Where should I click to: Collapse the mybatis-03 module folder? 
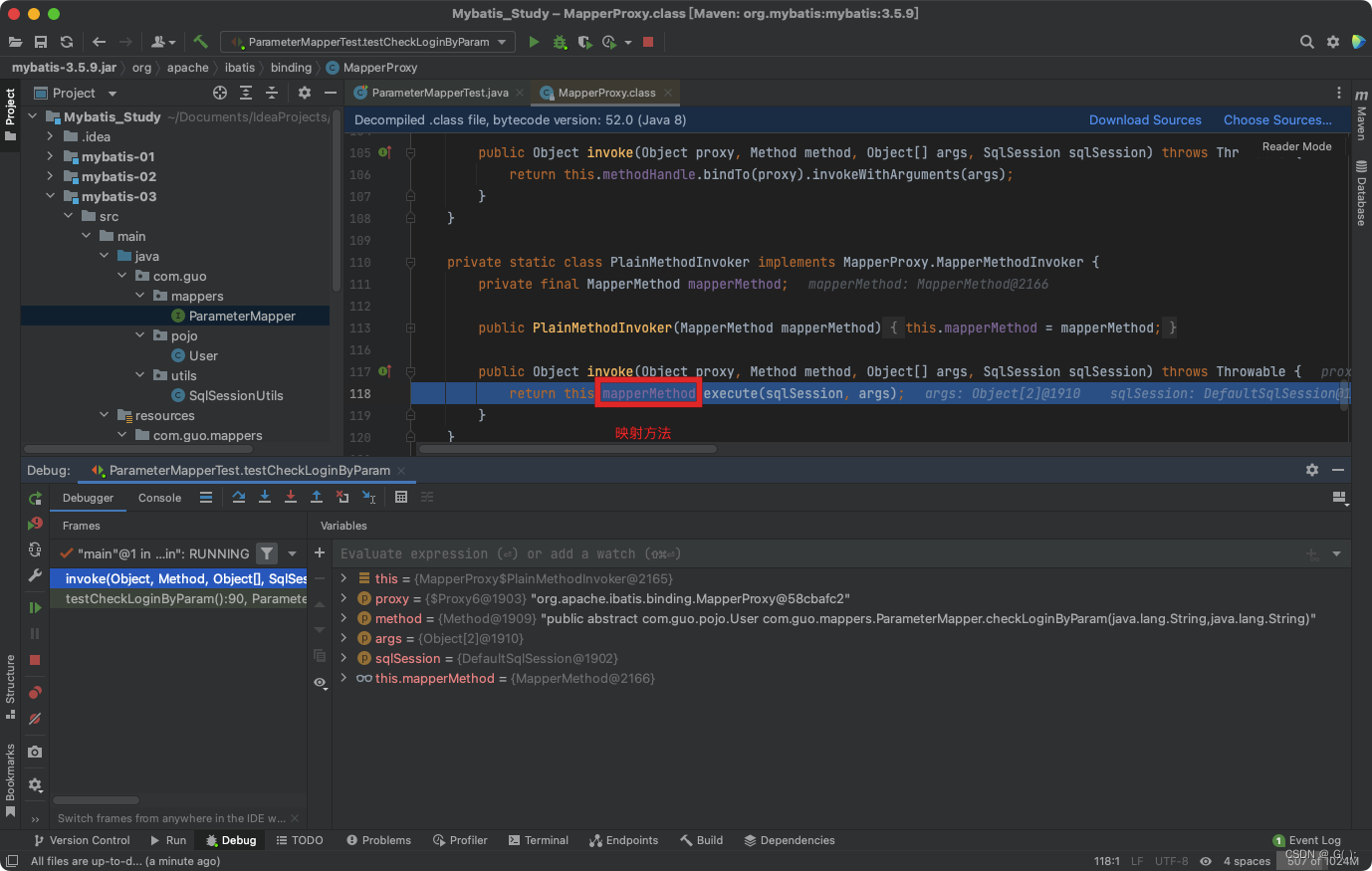(50, 196)
